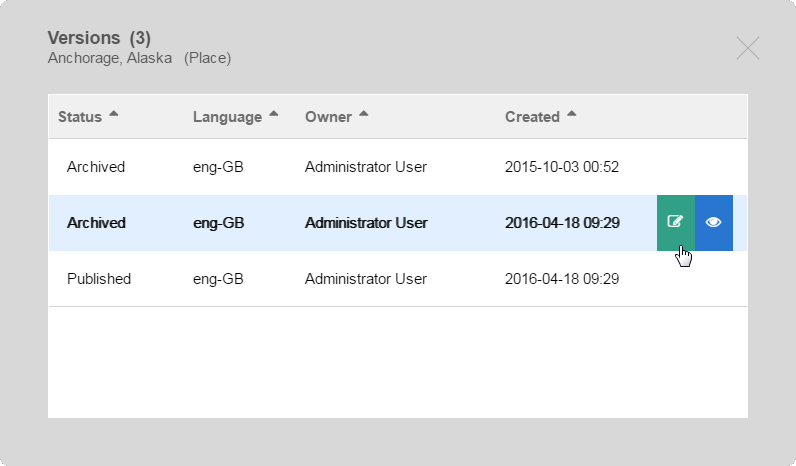796x466 pixels.
Task: Click the sort arrow next to Owner
Action: 363,114
